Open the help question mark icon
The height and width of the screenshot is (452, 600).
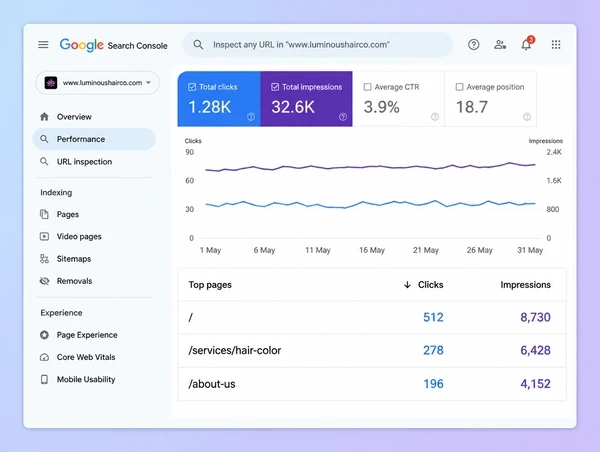pyautogui.click(x=473, y=45)
